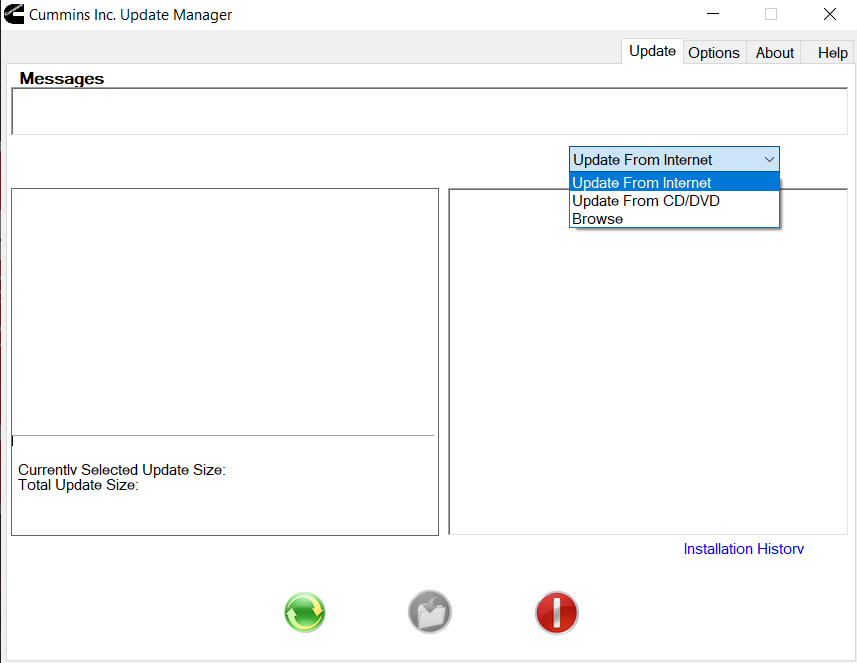857x663 pixels.
Task: Select Browse option in dropdown list
Action: click(x=674, y=219)
